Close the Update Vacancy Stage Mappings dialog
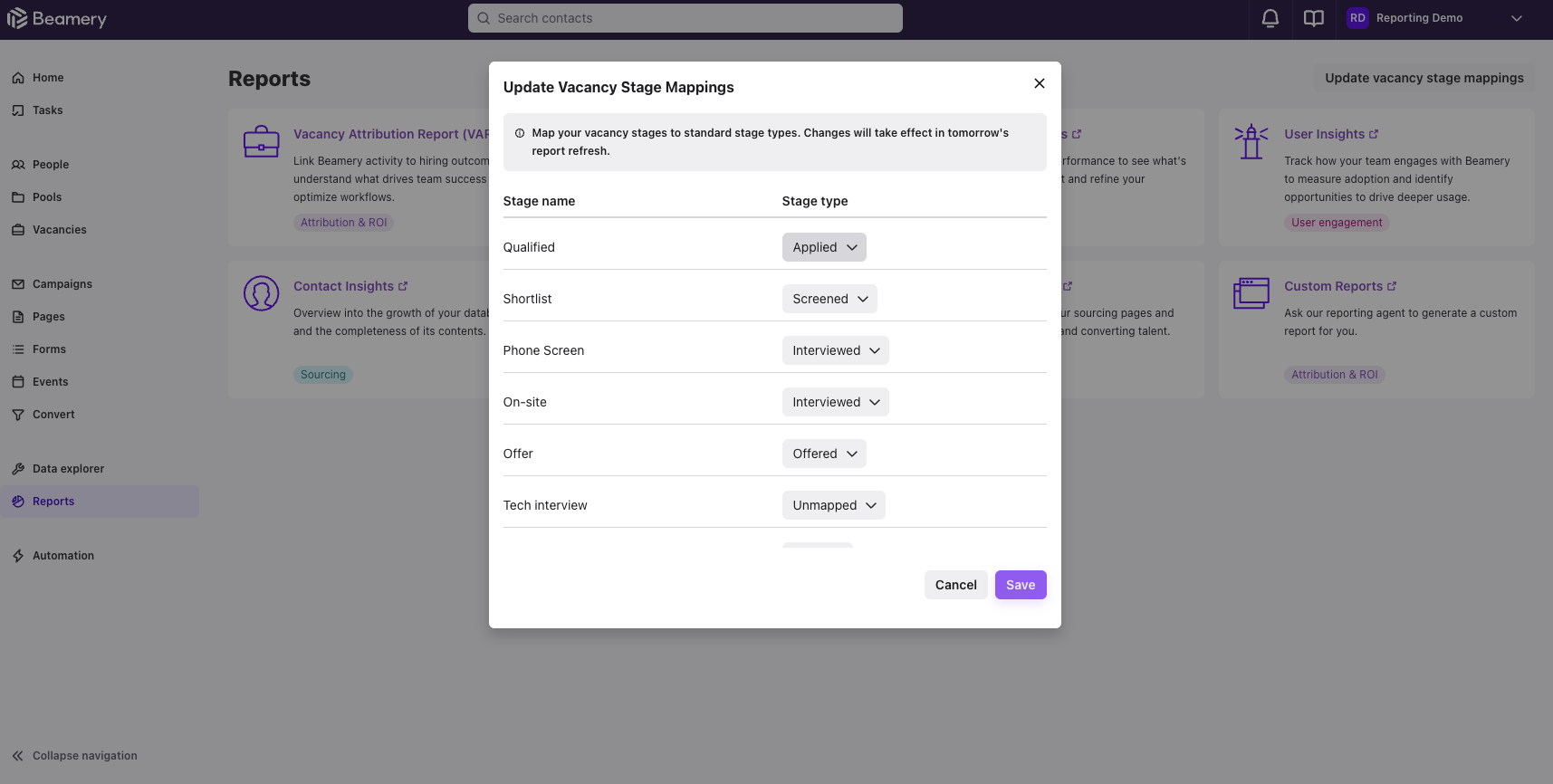This screenshot has height=784, width=1553. [x=1040, y=83]
